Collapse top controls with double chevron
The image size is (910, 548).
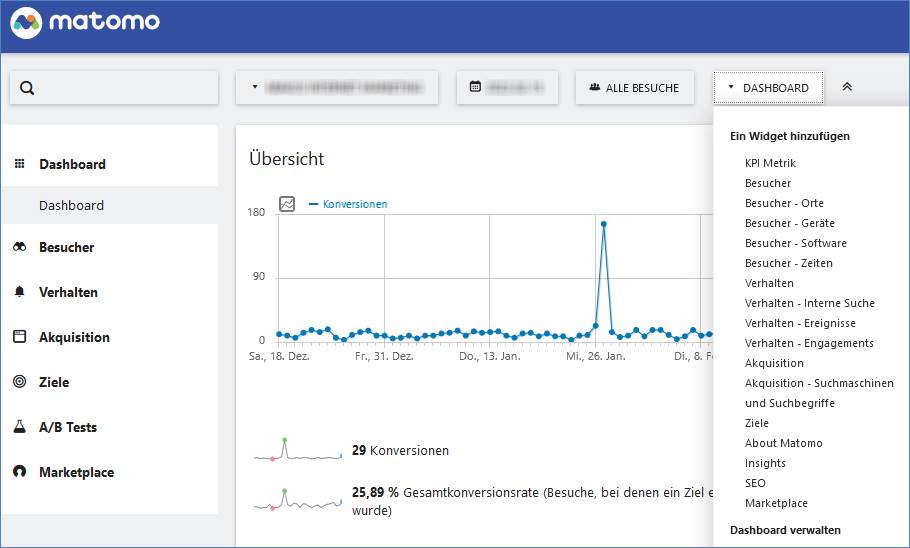[x=847, y=87]
